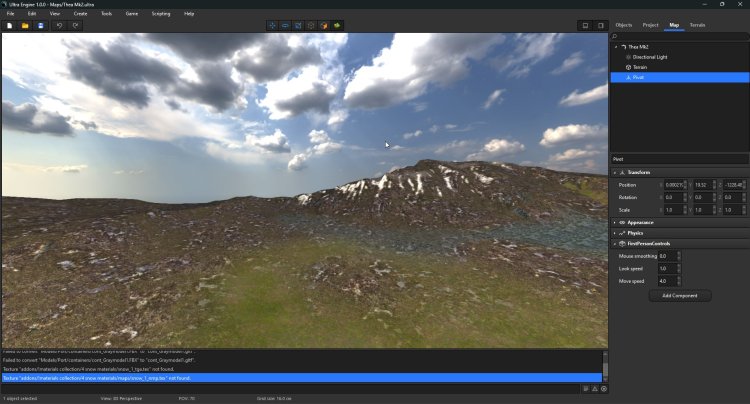The height and width of the screenshot is (404, 750).
Task: Save the map with the disk icon
Action: pyautogui.click(x=40, y=25)
